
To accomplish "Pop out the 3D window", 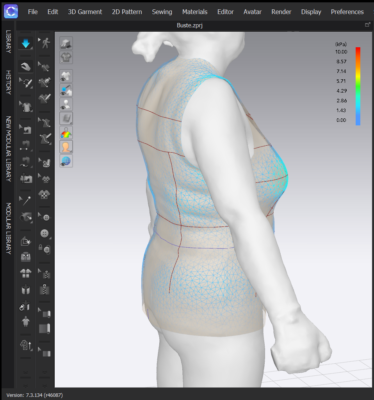I will click(368, 25).
